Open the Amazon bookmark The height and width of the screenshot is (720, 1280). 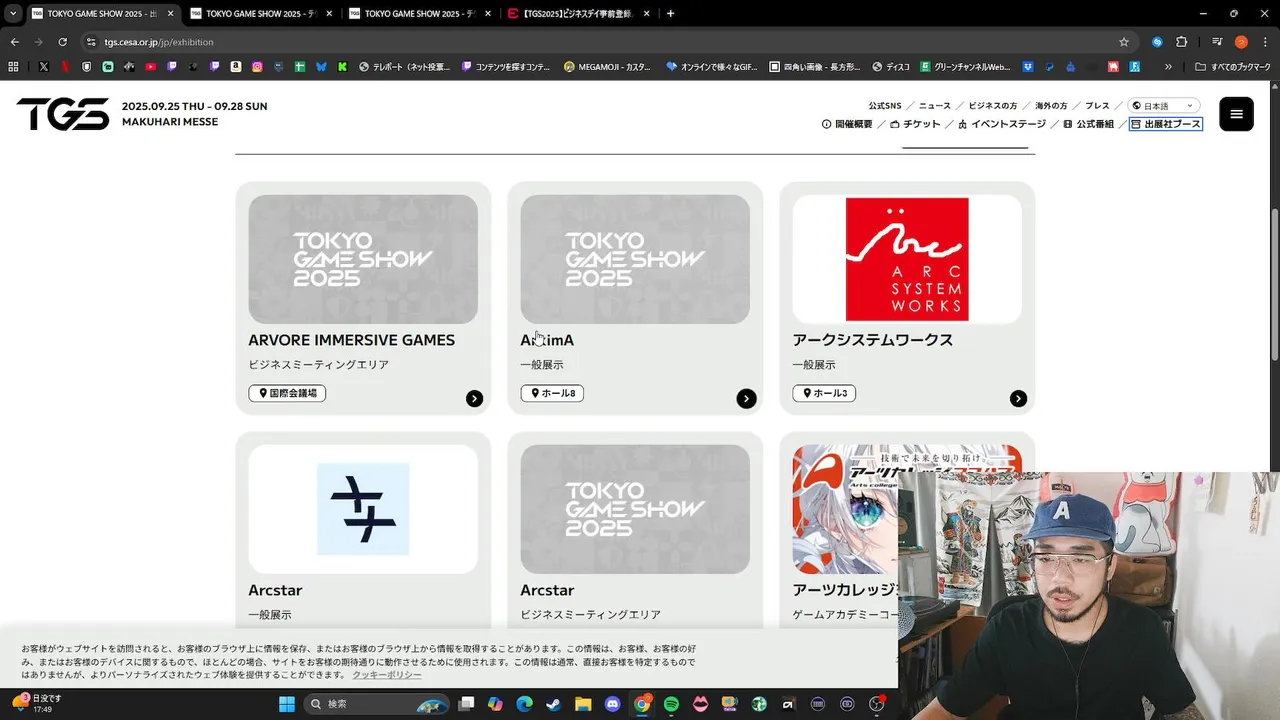click(x=236, y=67)
